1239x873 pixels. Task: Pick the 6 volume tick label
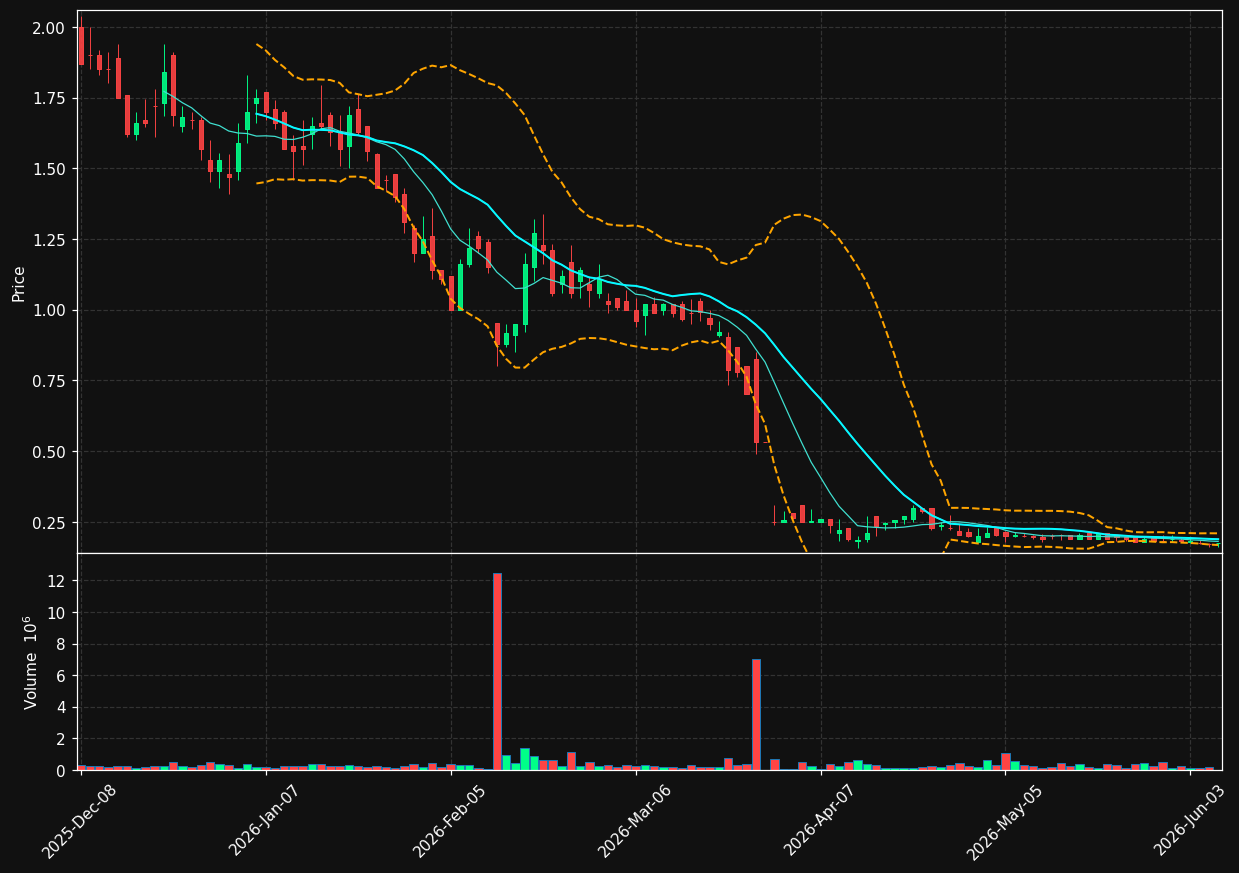tap(62, 676)
